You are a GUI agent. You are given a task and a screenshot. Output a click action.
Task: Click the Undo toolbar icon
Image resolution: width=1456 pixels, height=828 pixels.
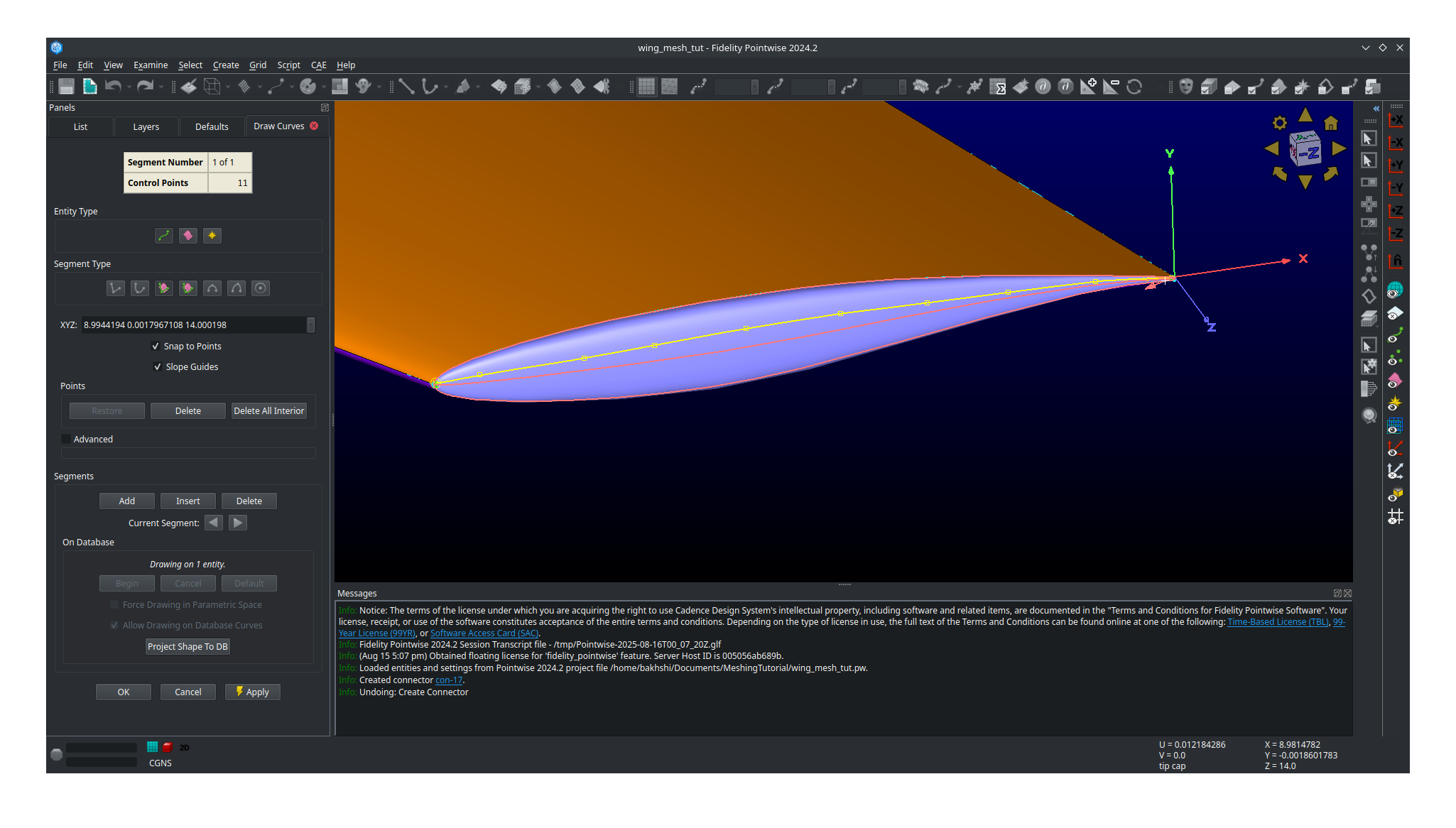114,87
